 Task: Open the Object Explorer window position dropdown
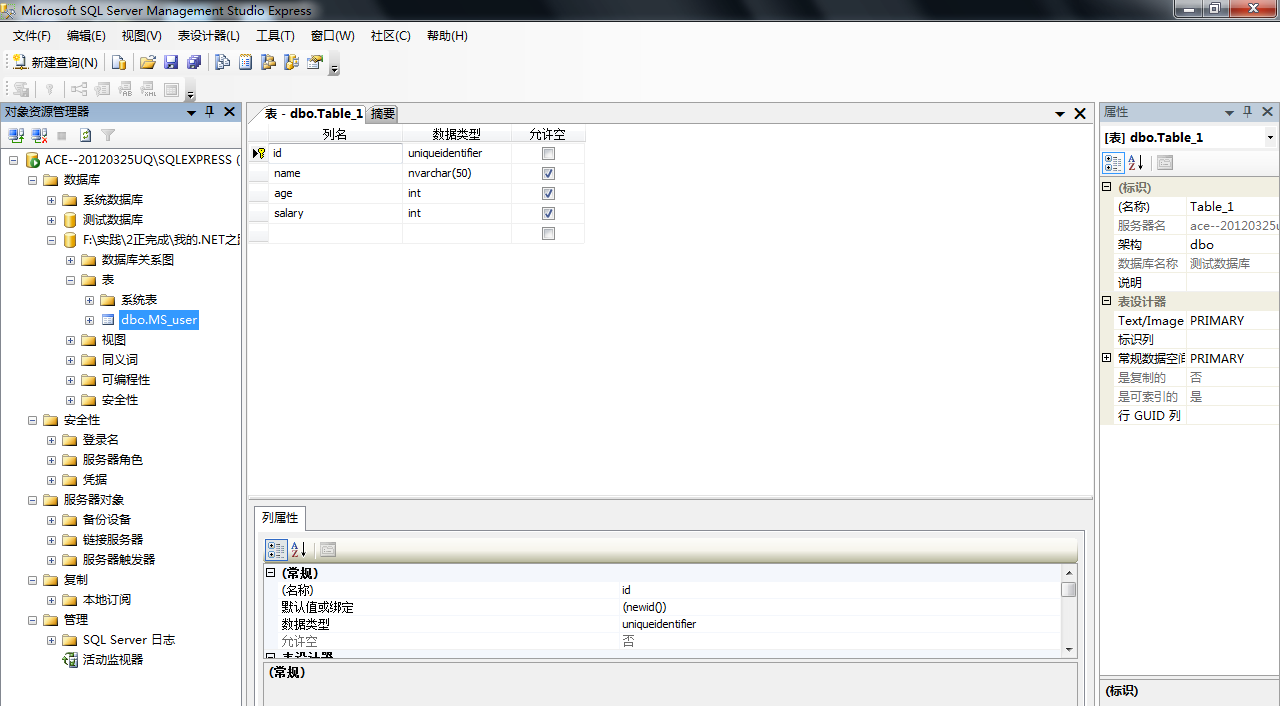coord(191,112)
